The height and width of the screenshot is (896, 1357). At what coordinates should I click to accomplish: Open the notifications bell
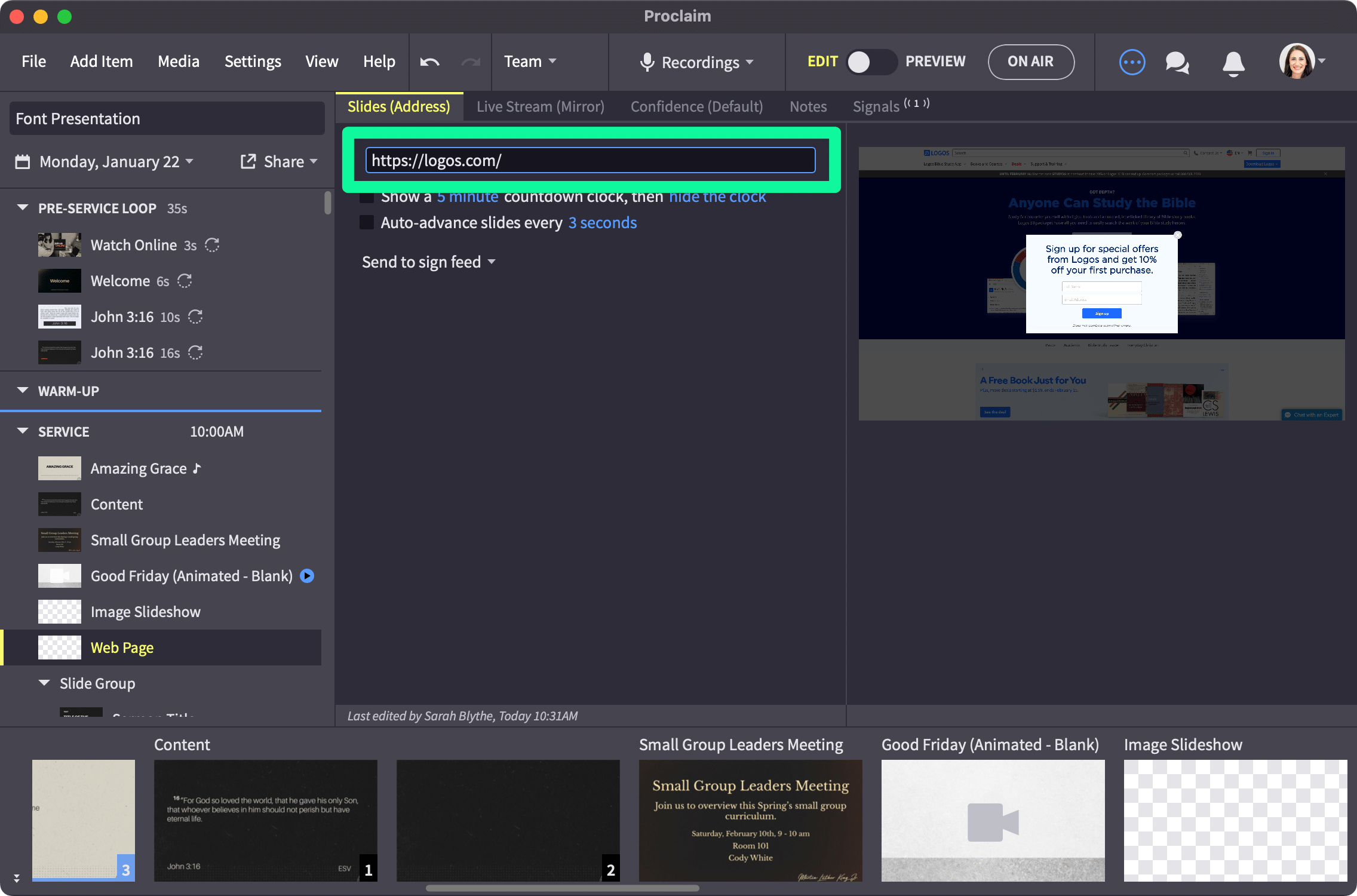tap(1233, 63)
